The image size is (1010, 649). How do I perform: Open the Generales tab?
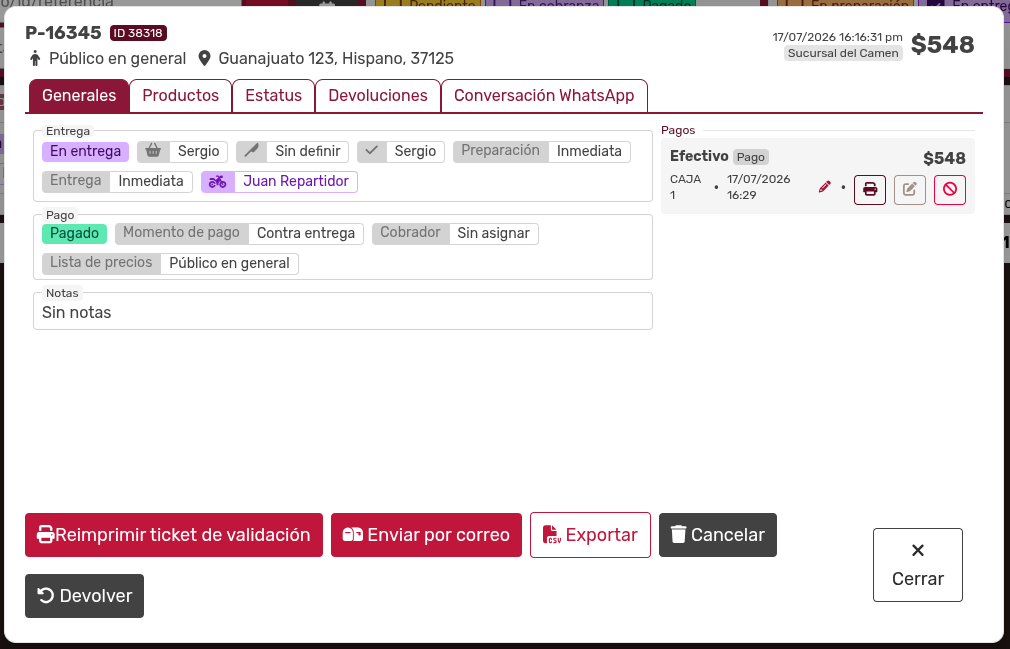(x=79, y=96)
